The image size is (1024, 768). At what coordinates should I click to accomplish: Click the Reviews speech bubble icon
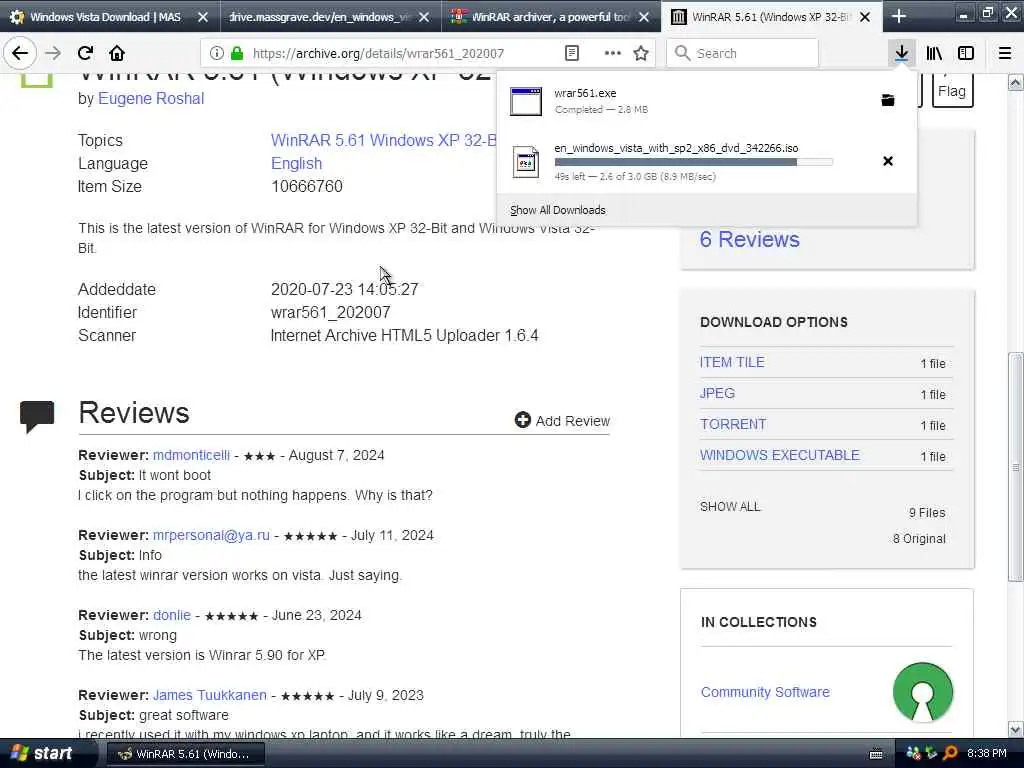(x=37, y=417)
